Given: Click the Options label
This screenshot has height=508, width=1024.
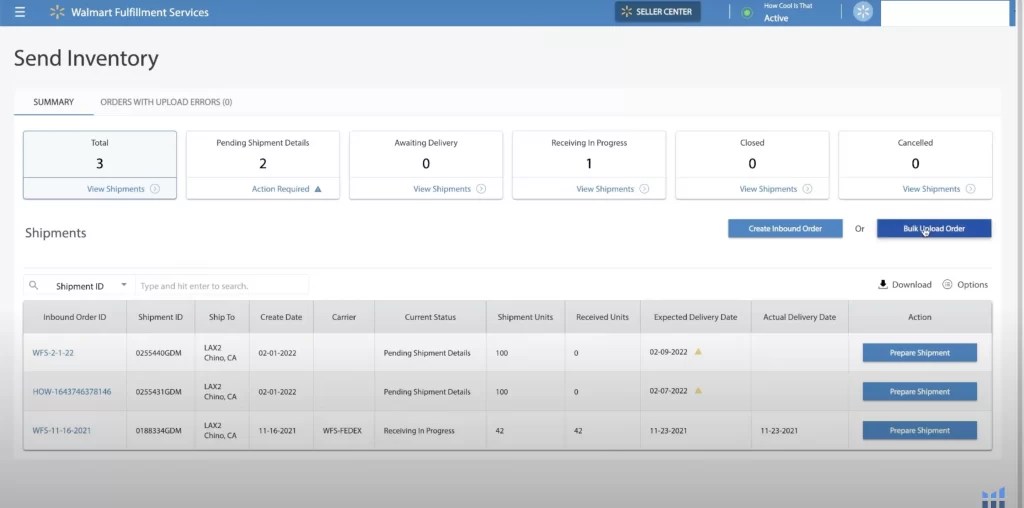Looking at the screenshot, I should click(x=972, y=285).
